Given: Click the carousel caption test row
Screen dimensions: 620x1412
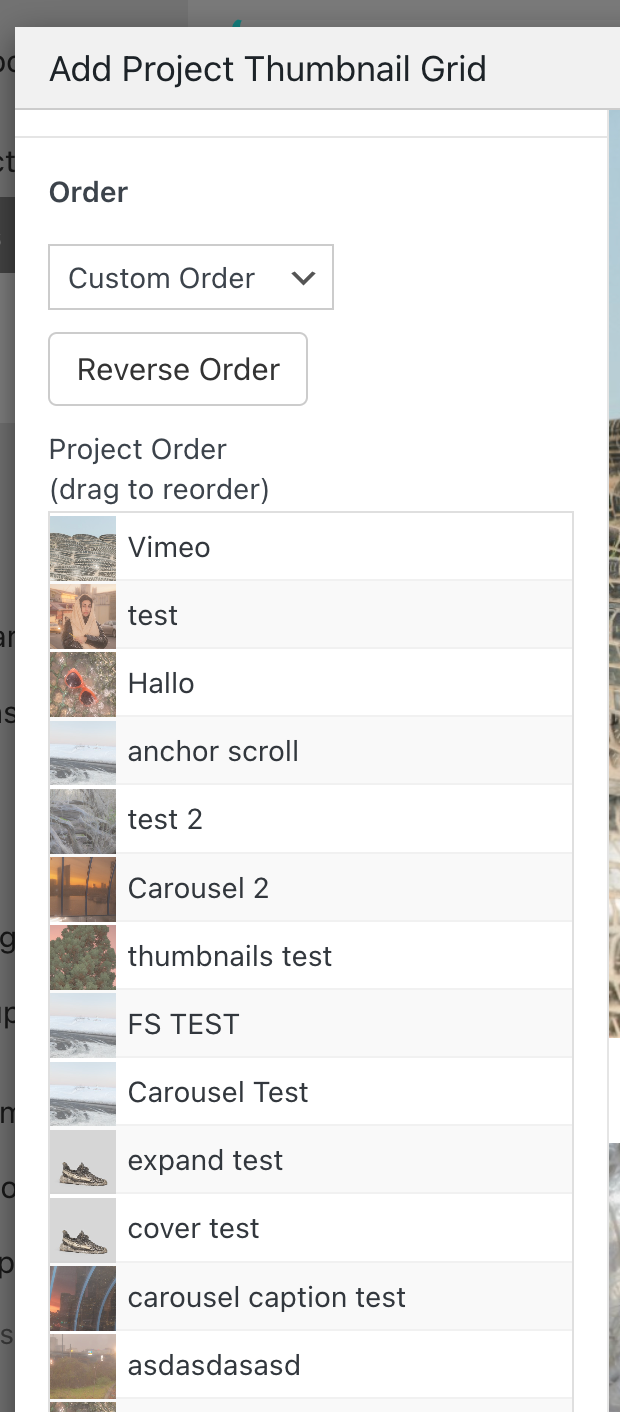Looking at the screenshot, I should [300, 1296].
